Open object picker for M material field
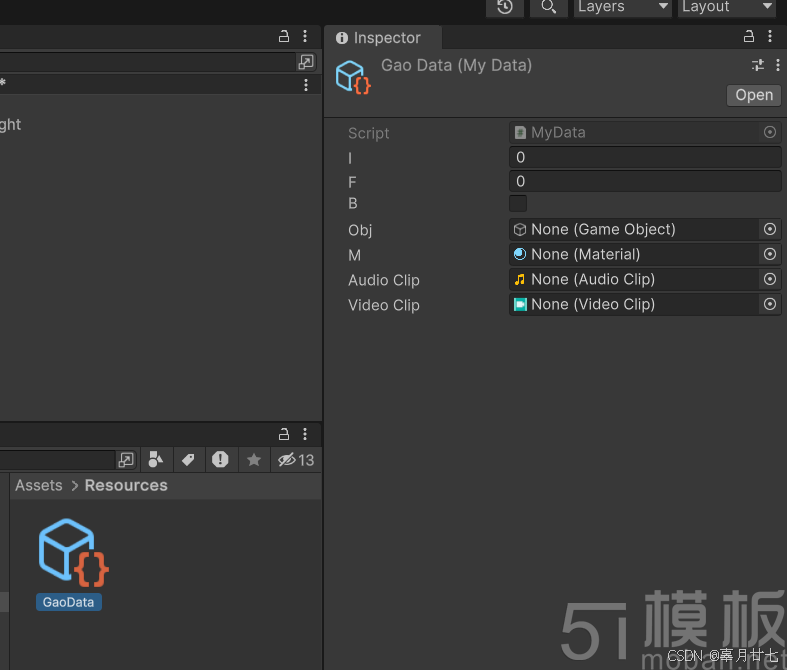Viewport: 787px width, 670px height. coord(770,254)
